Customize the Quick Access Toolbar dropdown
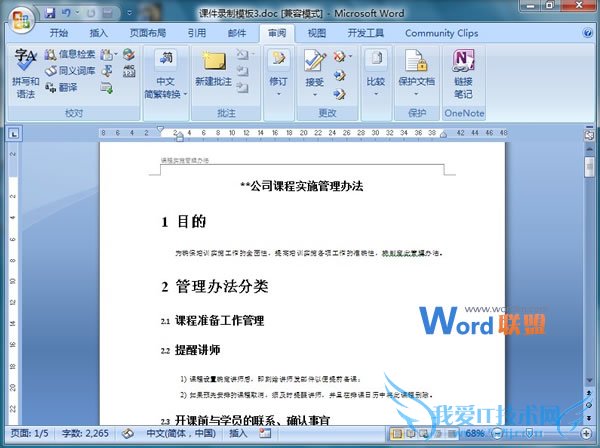This screenshot has height=448, width=600. 129,13
